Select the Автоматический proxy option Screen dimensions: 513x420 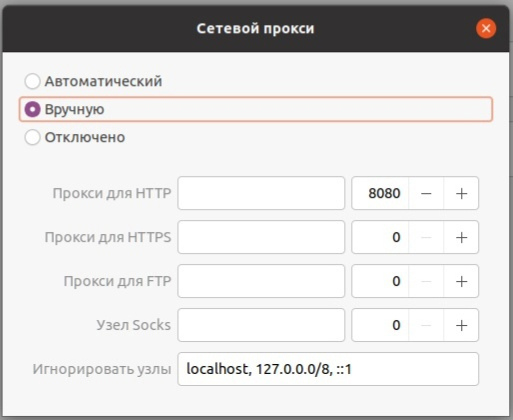point(93,81)
